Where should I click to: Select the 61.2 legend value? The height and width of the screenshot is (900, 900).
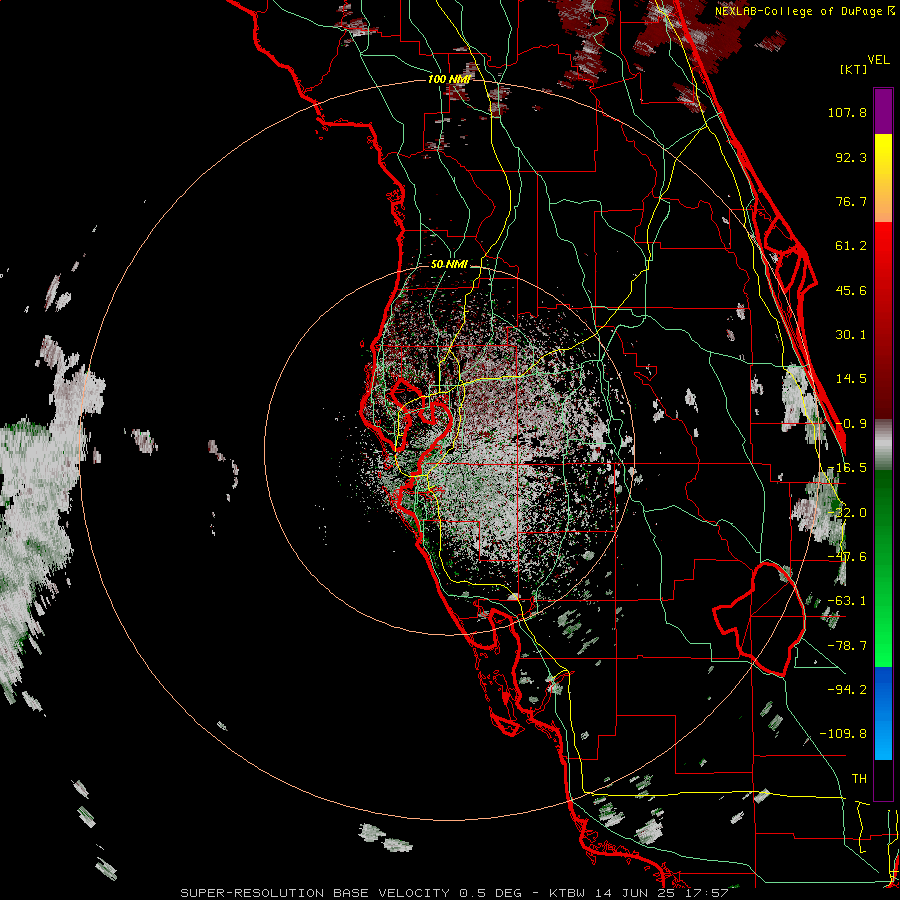pos(851,246)
